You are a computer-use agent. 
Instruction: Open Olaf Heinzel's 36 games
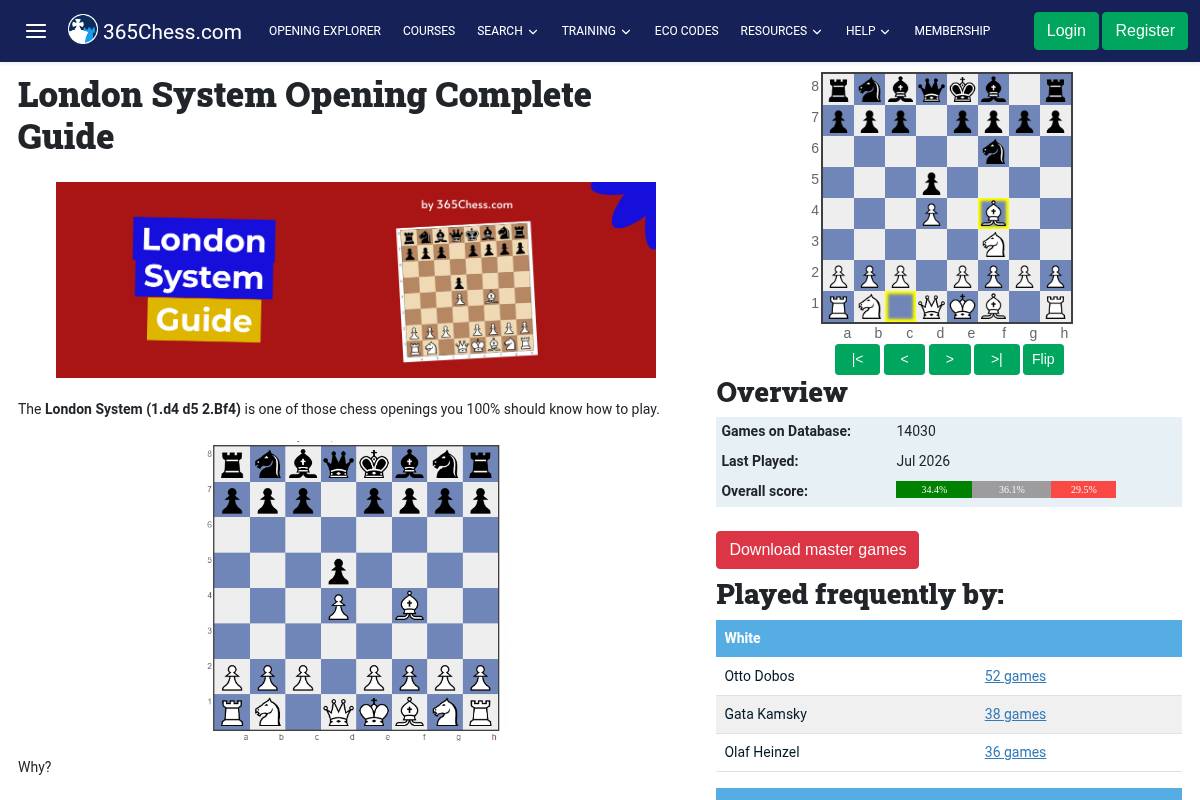pos(1015,752)
